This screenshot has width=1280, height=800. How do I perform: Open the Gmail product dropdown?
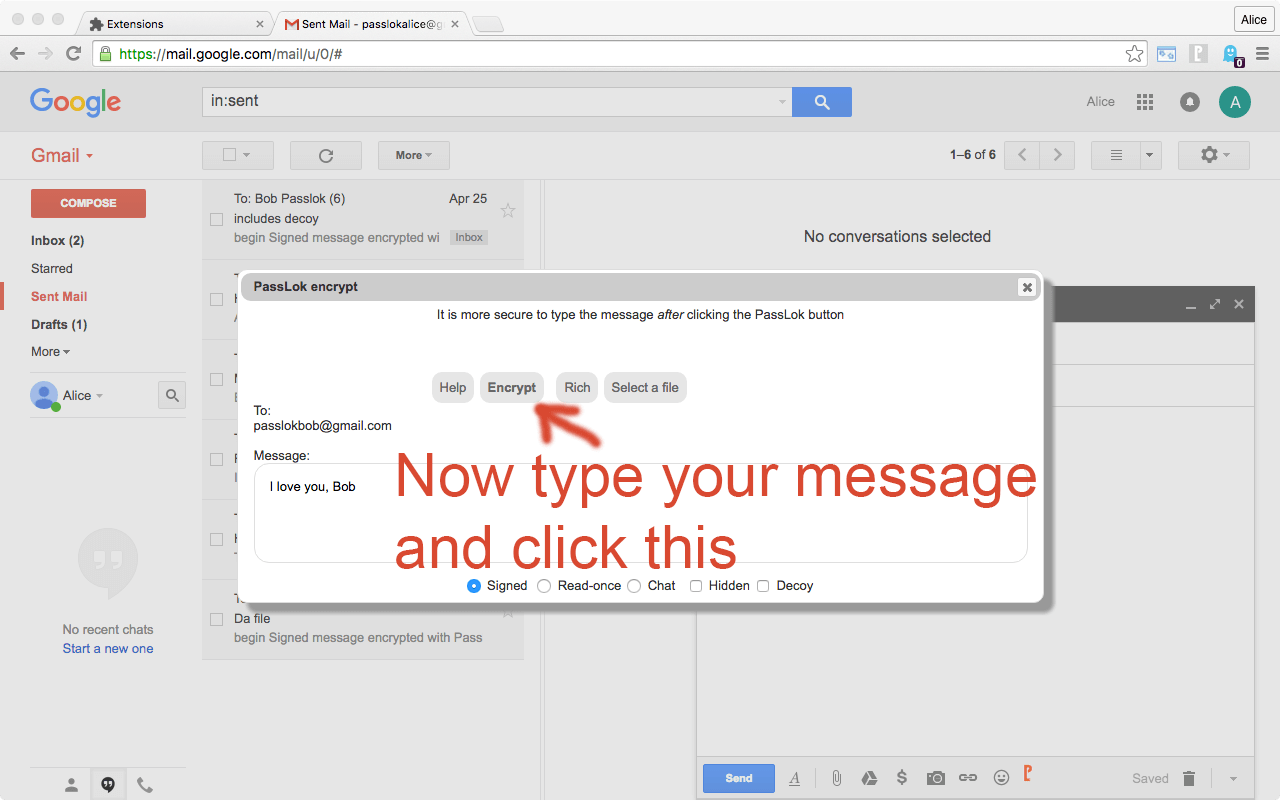(x=62, y=156)
